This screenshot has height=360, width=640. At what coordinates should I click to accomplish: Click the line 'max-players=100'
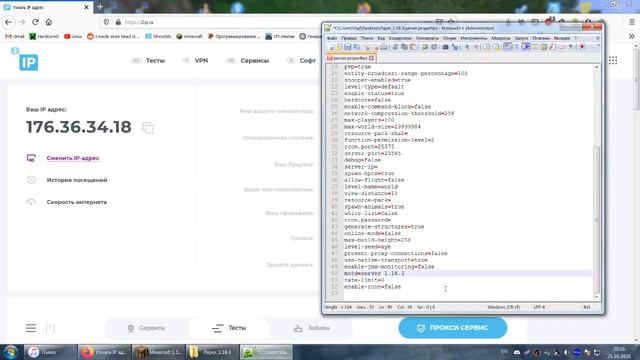click(x=369, y=120)
